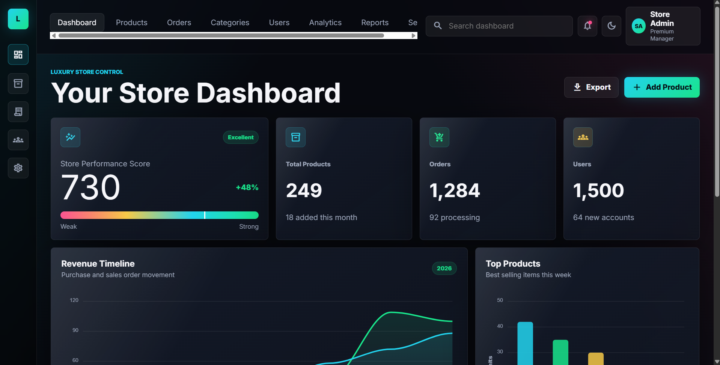Click the L store logo icon
720x365 pixels.
pos(18,19)
